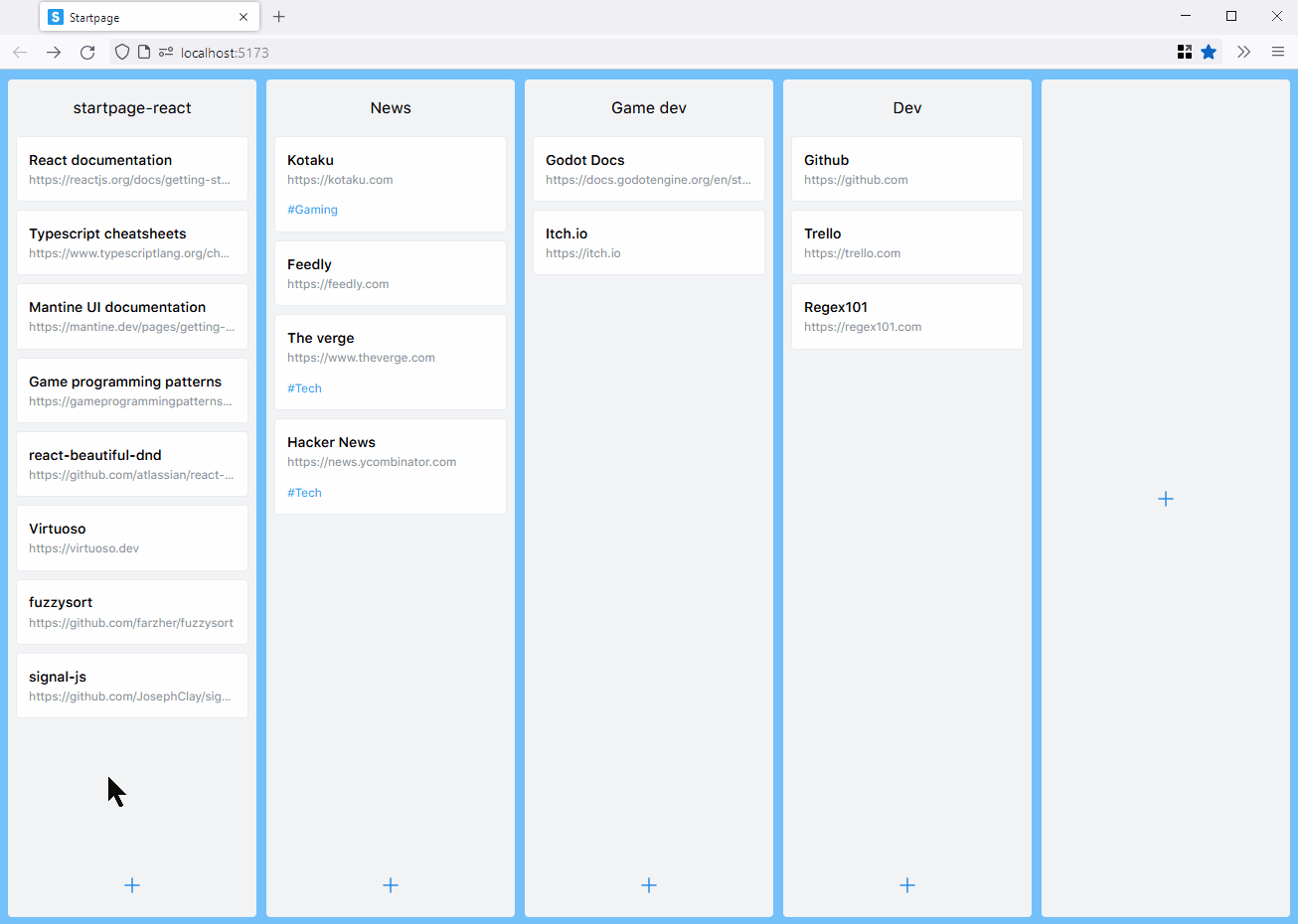Open the site permissions icon in address bar
This screenshot has height=924, width=1298.
click(x=166, y=53)
